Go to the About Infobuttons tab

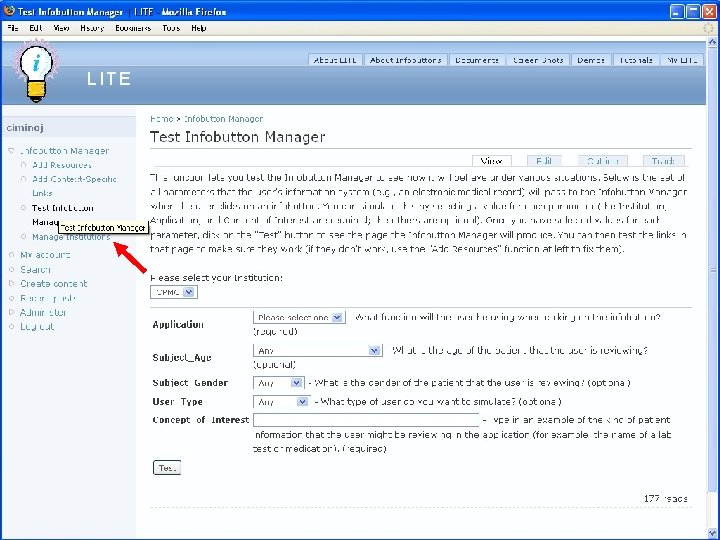pos(405,60)
